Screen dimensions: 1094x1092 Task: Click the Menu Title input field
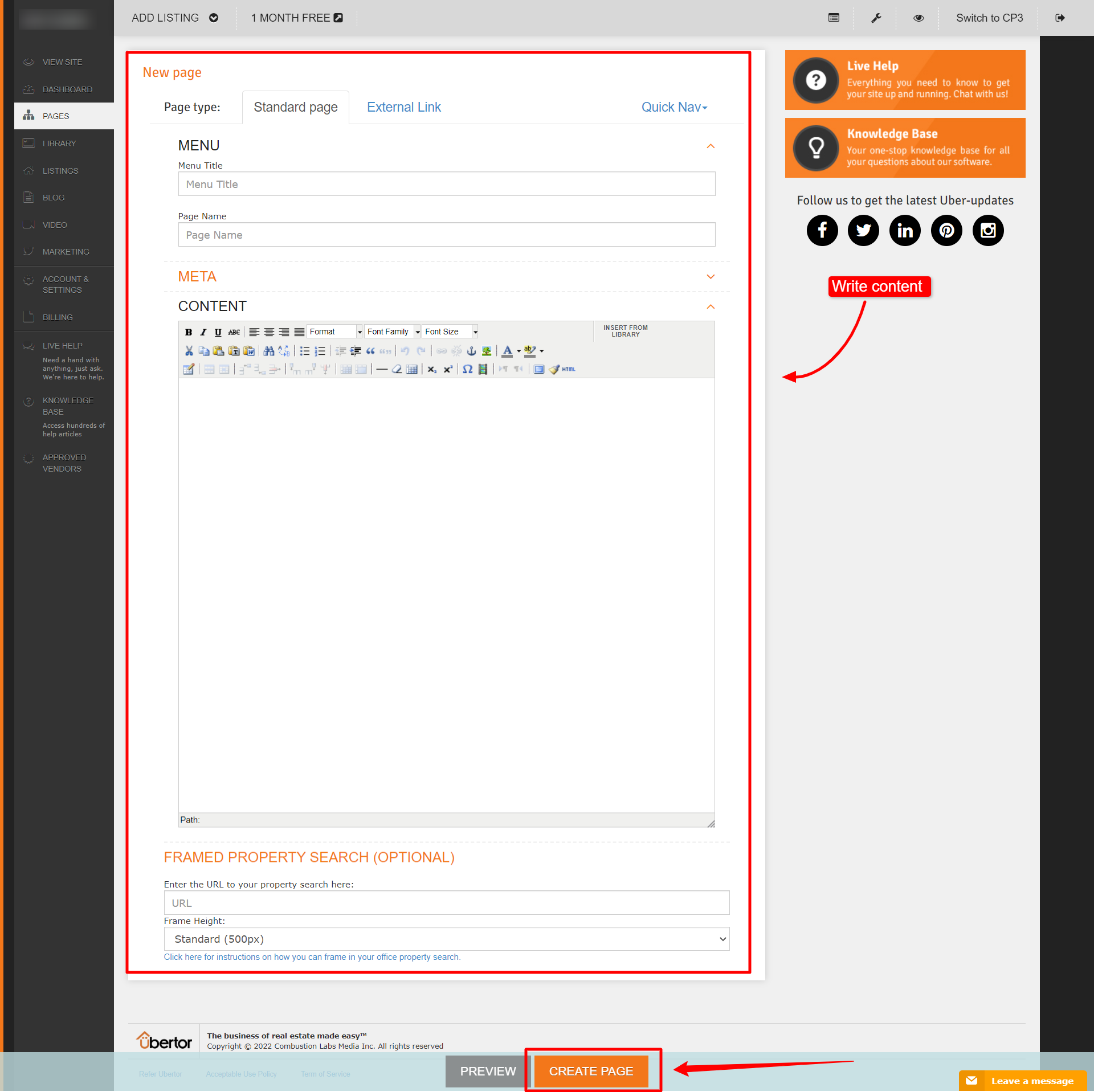pos(446,183)
